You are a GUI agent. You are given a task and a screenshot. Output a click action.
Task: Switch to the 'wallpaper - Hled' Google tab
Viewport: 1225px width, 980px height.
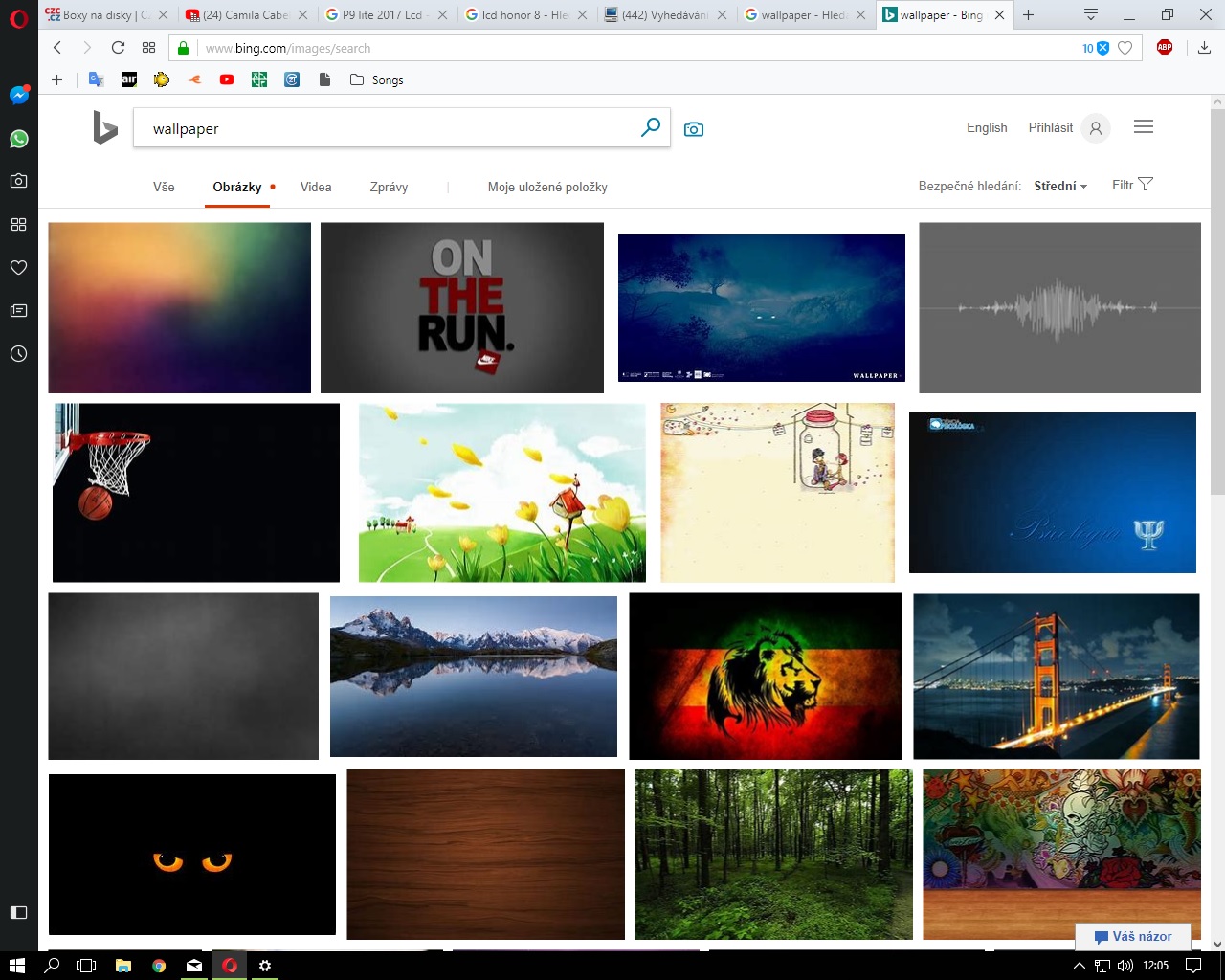point(805,14)
